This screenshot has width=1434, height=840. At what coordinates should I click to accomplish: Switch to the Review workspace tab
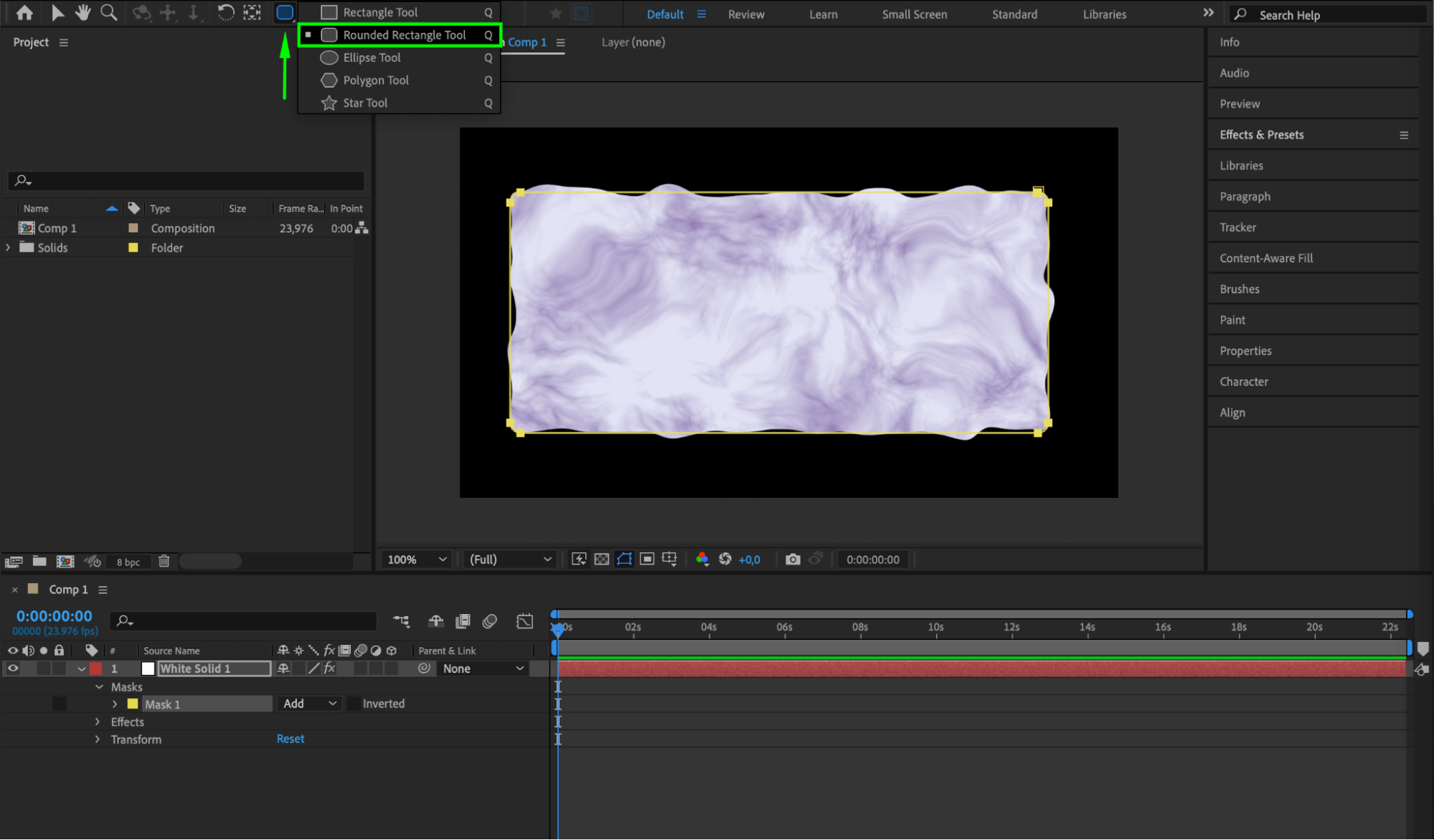745,14
